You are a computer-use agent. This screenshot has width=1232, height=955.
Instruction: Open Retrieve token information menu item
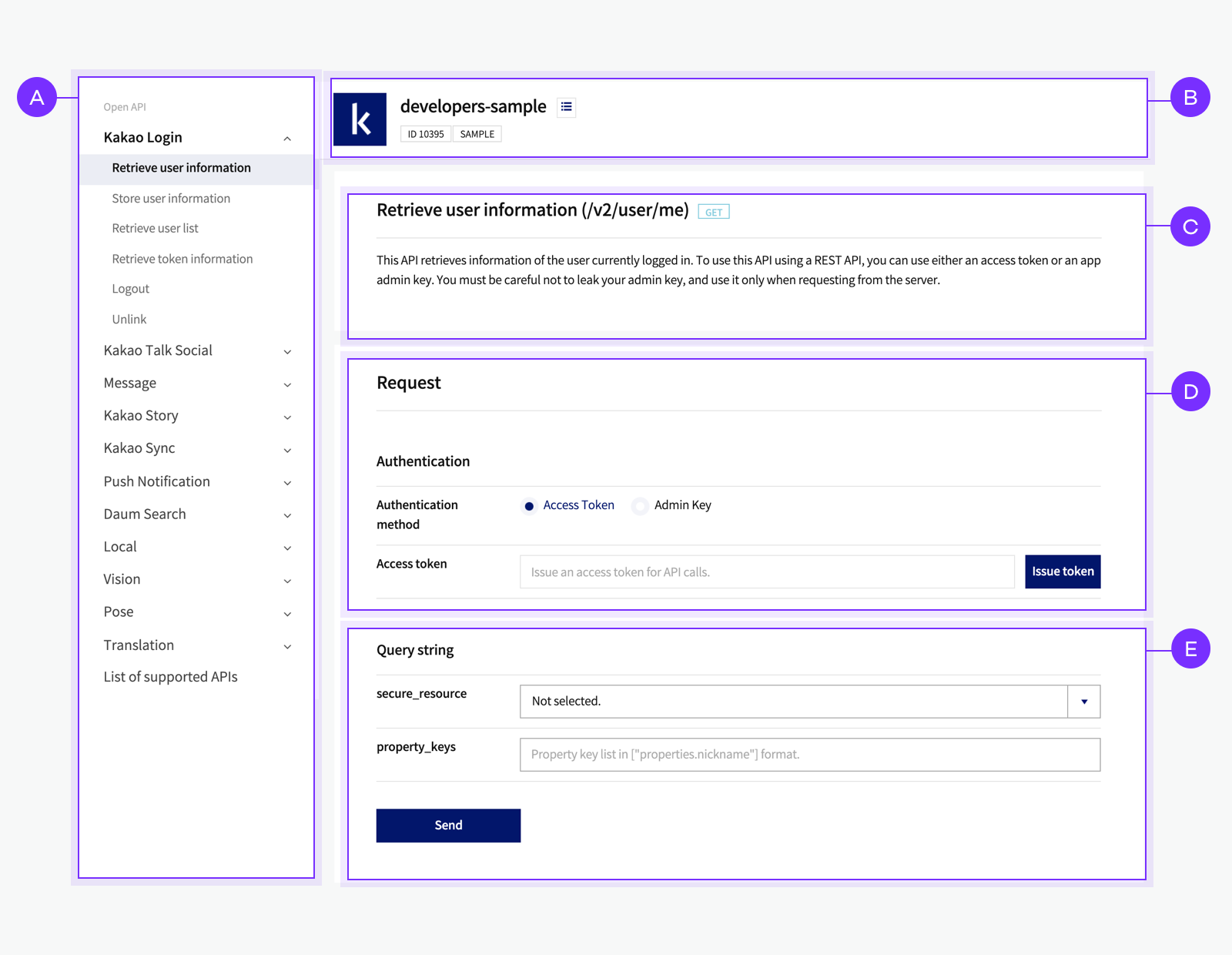pos(182,260)
